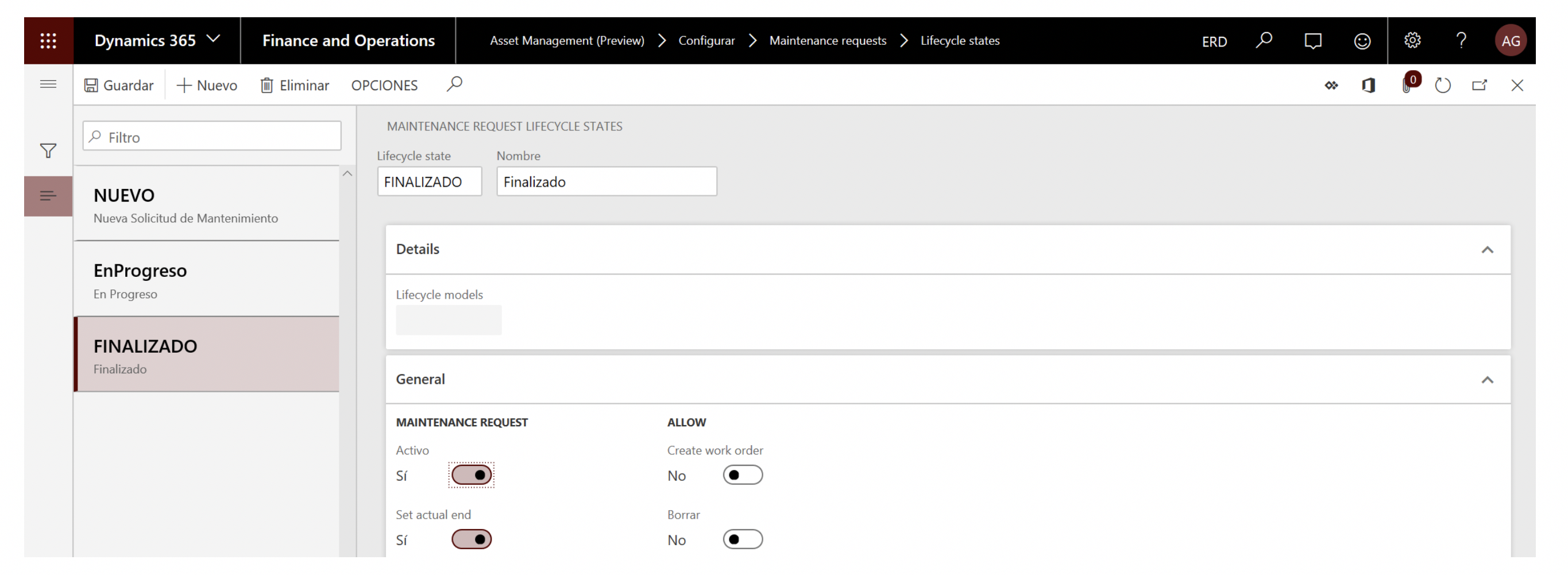Toggle the Activo switch

pyautogui.click(x=471, y=475)
